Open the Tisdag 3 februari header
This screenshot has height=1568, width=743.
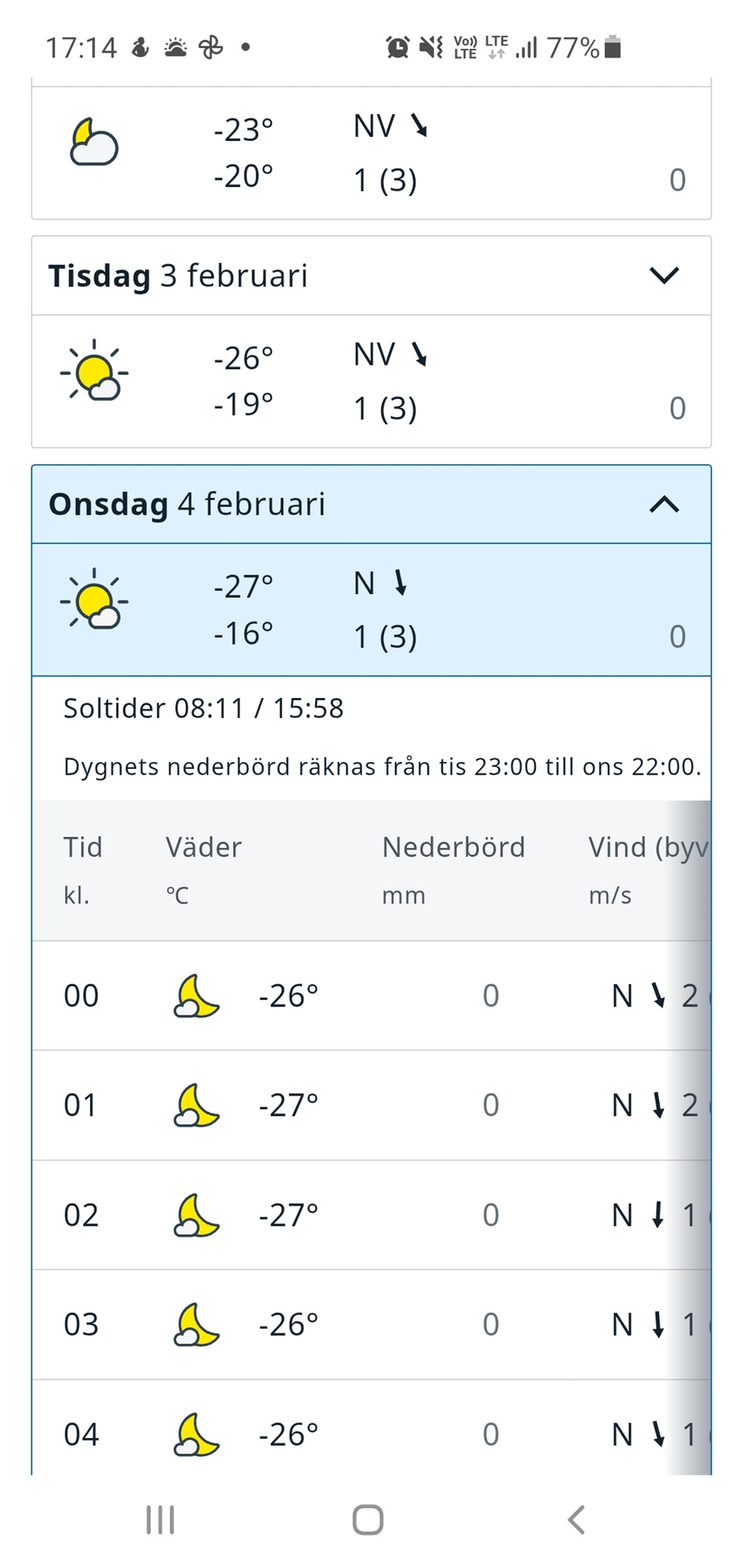point(178,276)
